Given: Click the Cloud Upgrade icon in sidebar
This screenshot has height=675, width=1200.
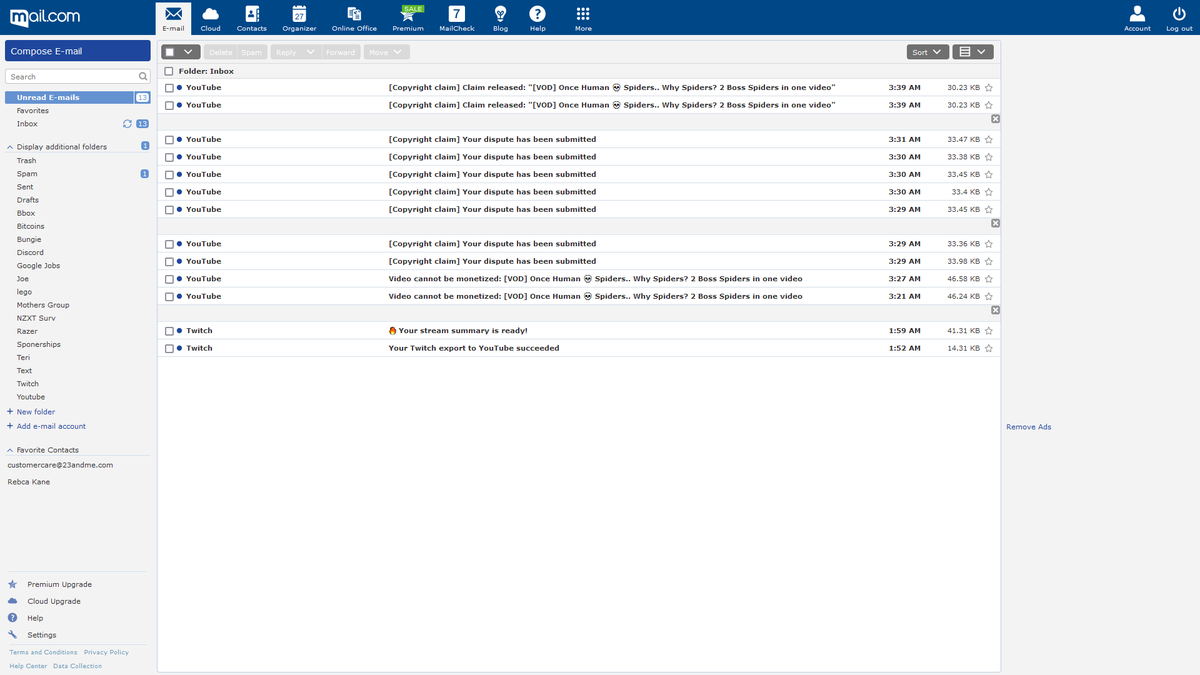Looking at the screenshot, I should [12, 601].
